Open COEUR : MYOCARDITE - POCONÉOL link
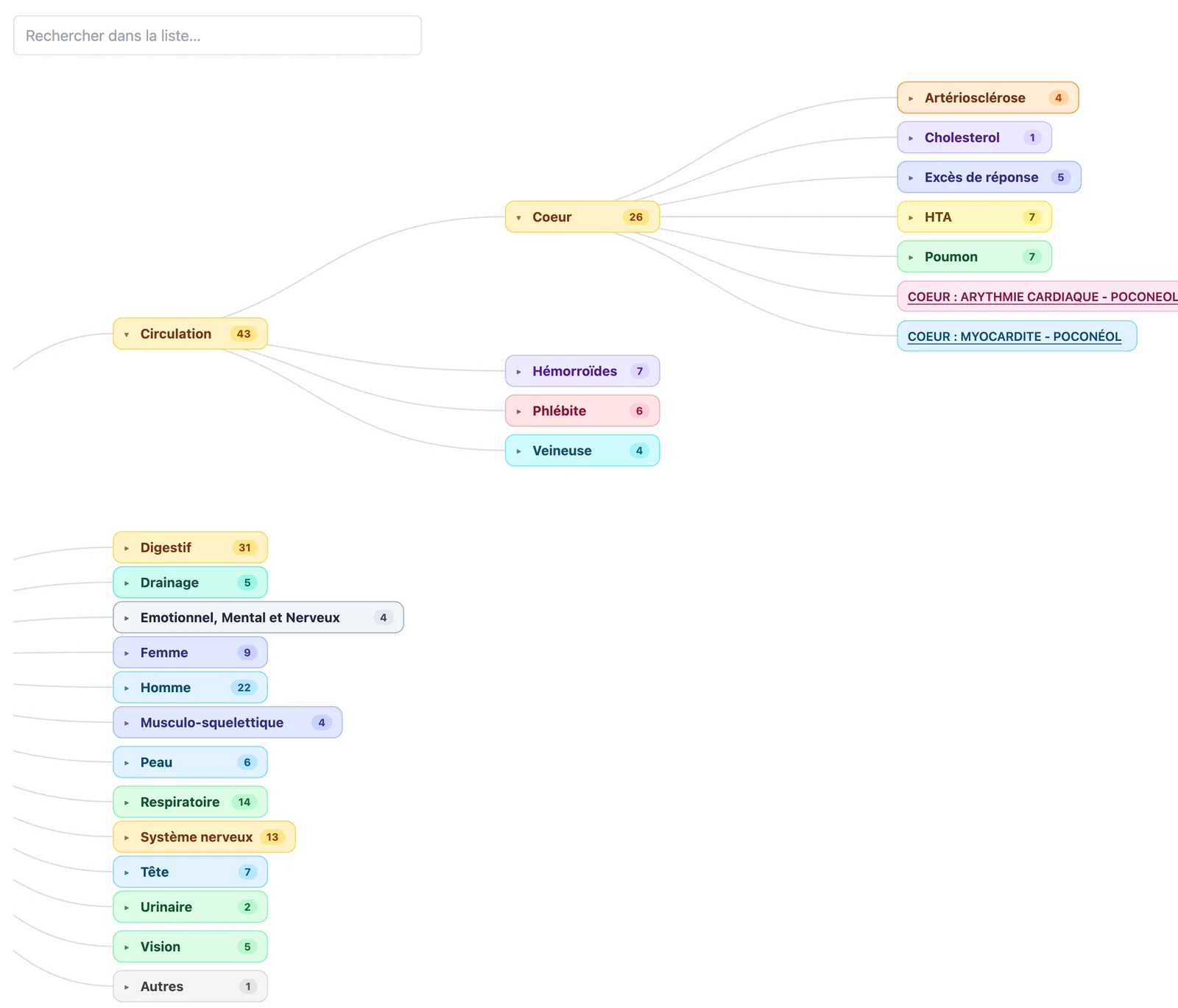 pyautogui.click(x=1015, y=336)
